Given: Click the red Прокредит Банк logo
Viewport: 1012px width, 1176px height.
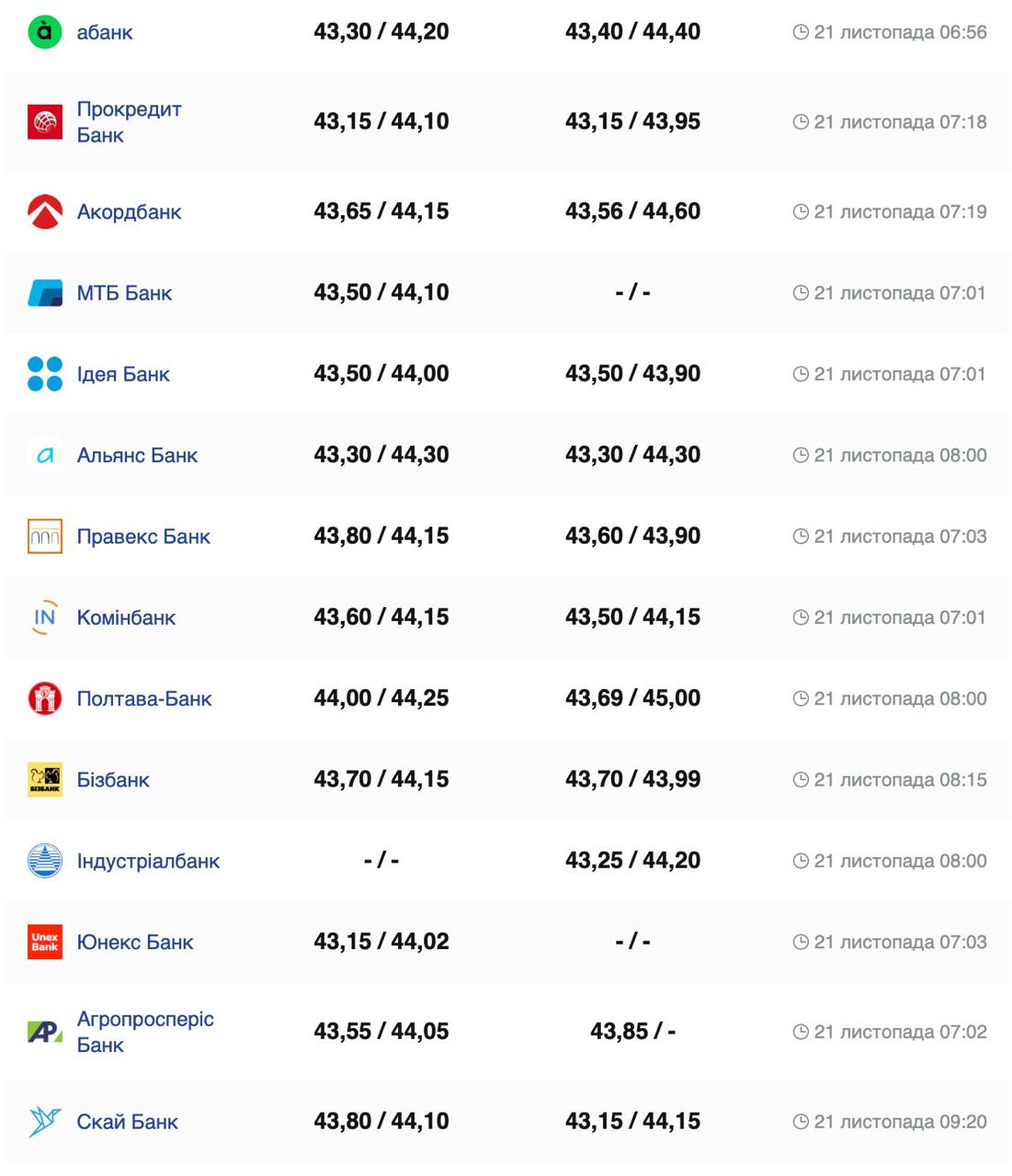Looking at the screenshot, I should (x=44, y=122).
